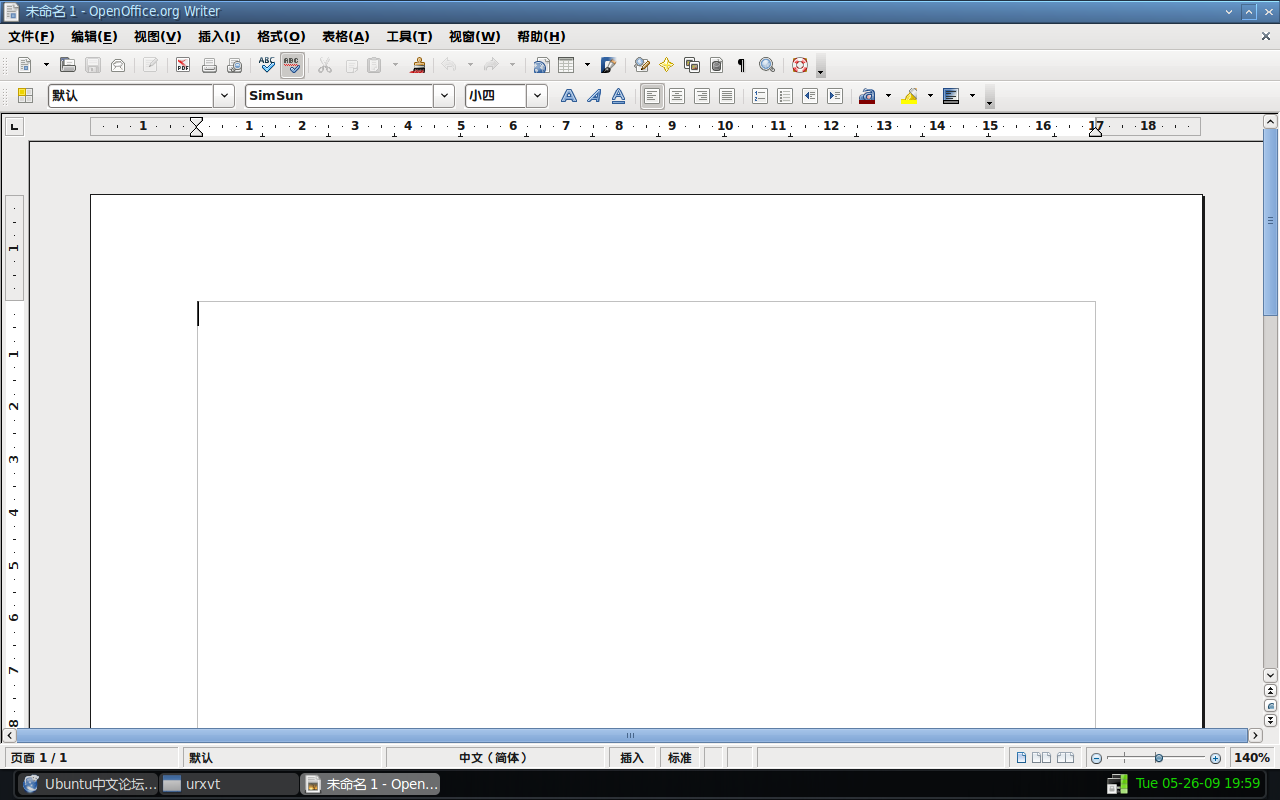Image resolution: width=1280 pixels, height=800 pixels.
Task: Expand the New document dropdown arrow
Action: 46,65
